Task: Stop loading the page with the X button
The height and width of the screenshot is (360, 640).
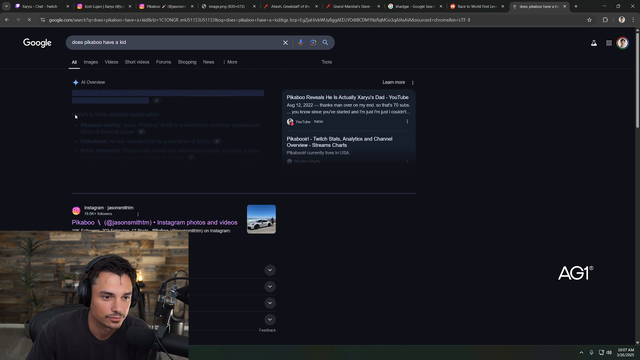Action: (29, 20)
